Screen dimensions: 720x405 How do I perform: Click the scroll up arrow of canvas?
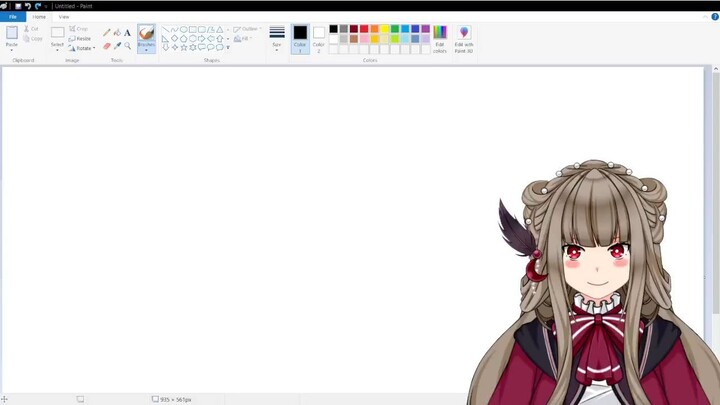[716, 69]
